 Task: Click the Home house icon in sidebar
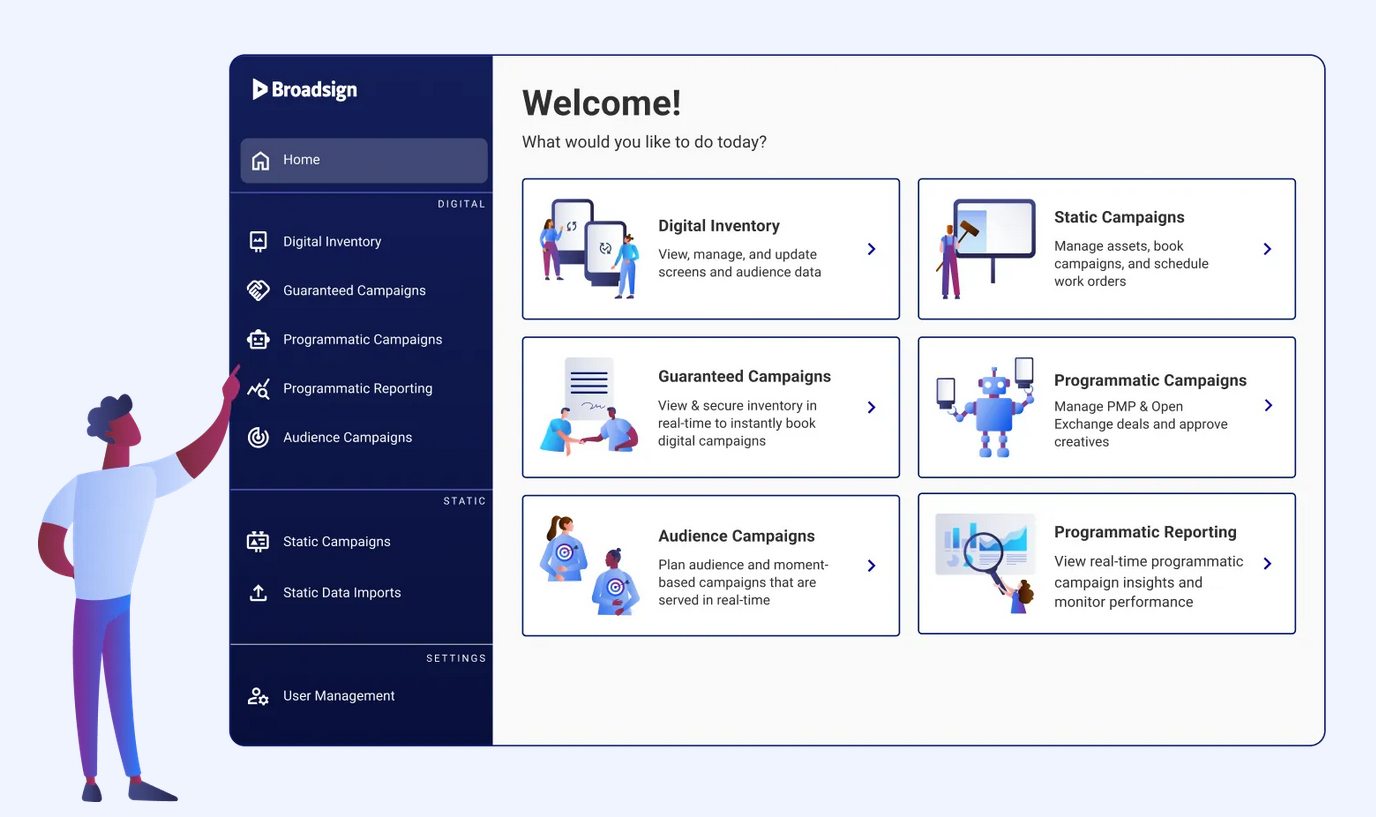(x=261, y=160)
